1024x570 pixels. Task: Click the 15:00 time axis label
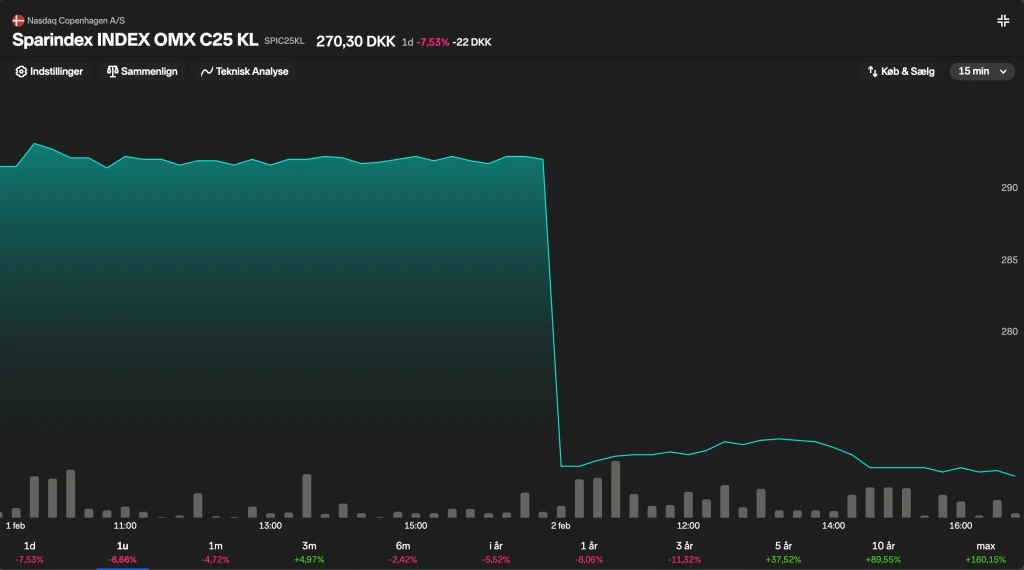tap(415, 526)
